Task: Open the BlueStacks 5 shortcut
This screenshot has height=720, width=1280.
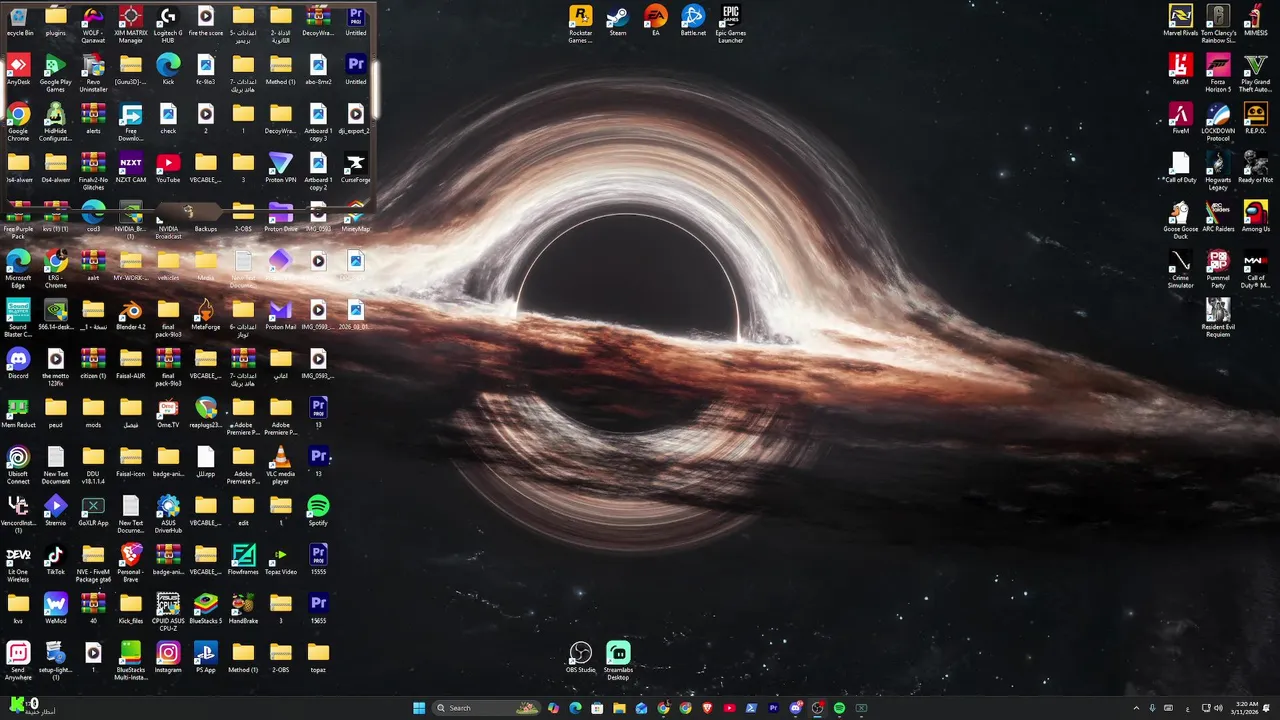Action: click(206, 610)
